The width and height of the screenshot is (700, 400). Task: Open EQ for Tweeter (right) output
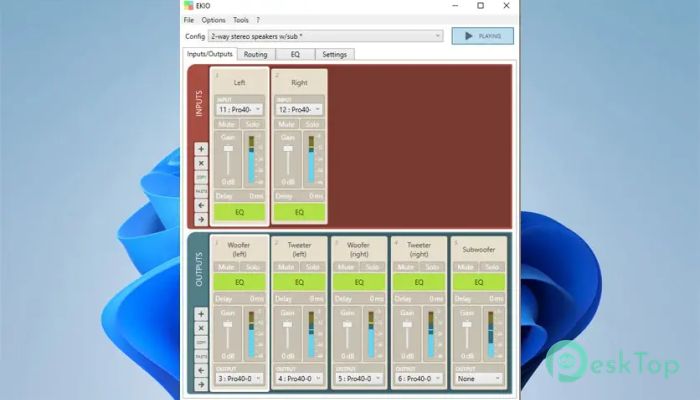419,282
